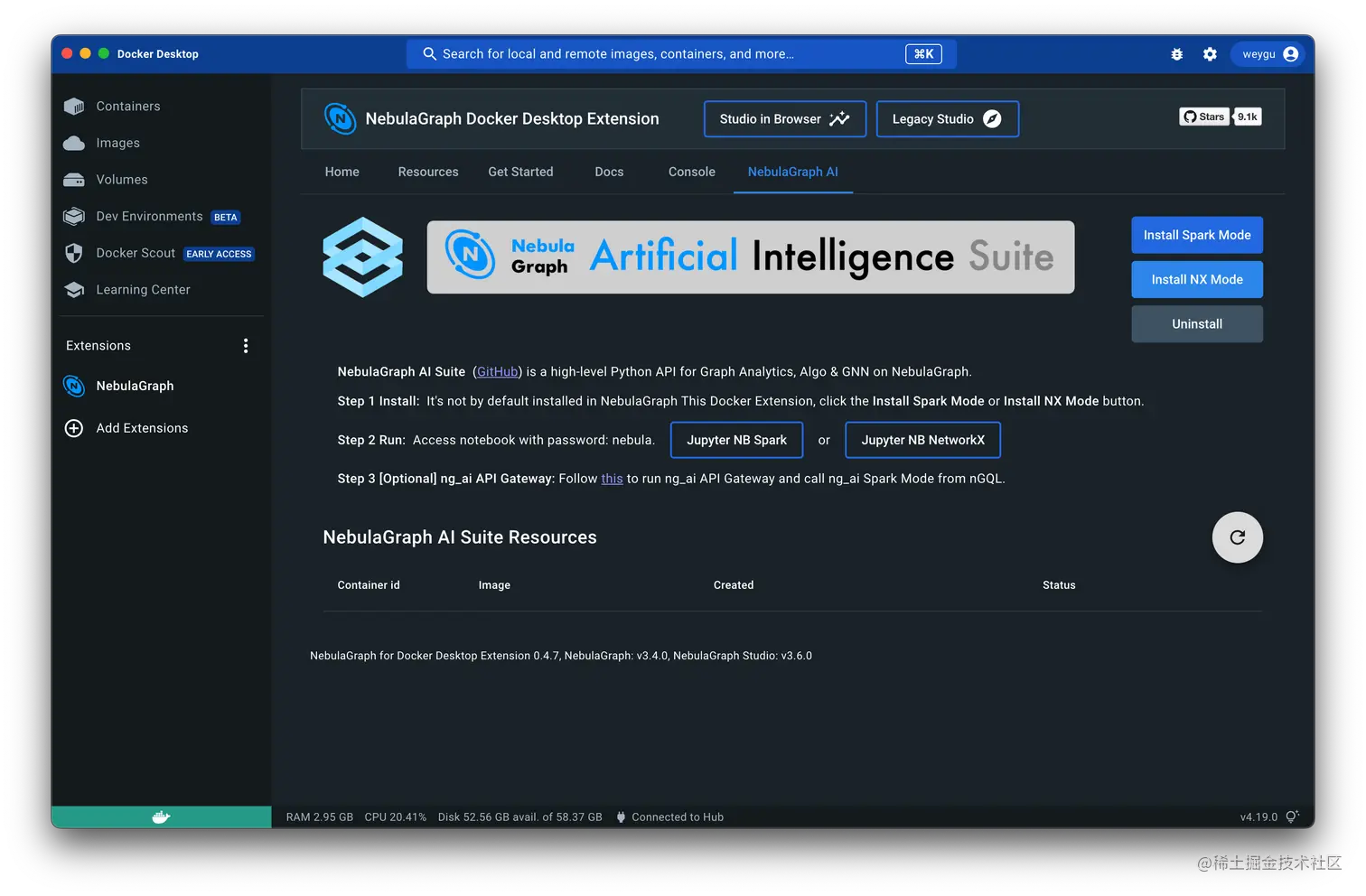Screen dimensions: 1366x896
Task: Switch to the Console tab
Action: 692,172
